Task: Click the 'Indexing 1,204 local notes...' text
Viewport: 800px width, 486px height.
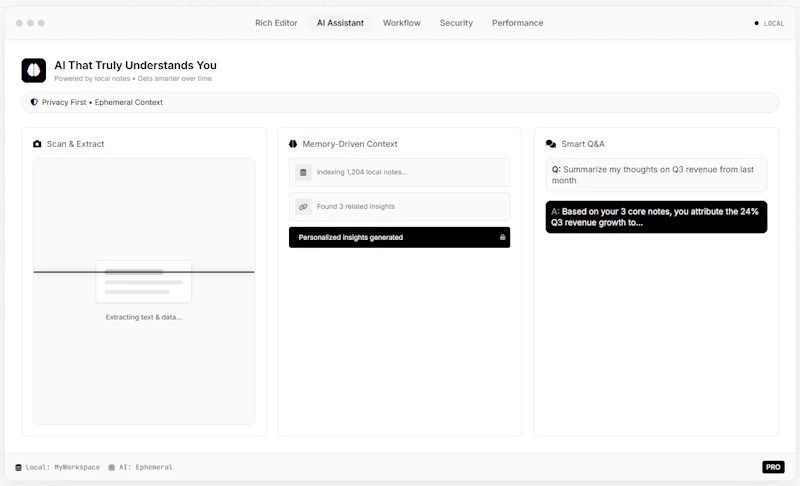Action: click(x=362, y=172)
